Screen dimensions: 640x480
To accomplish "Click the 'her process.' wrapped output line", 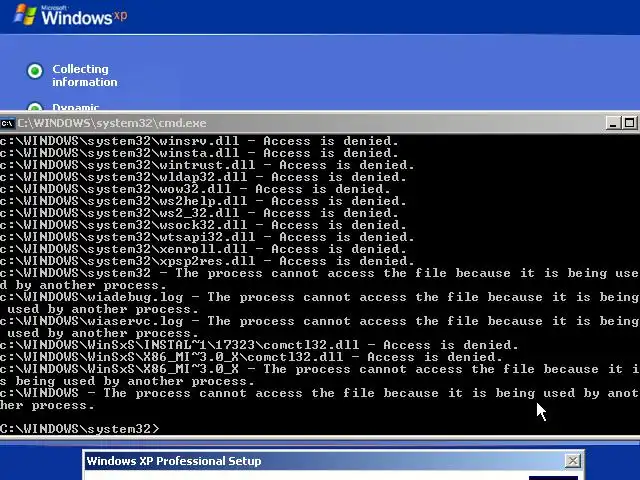I will (47, 405).
